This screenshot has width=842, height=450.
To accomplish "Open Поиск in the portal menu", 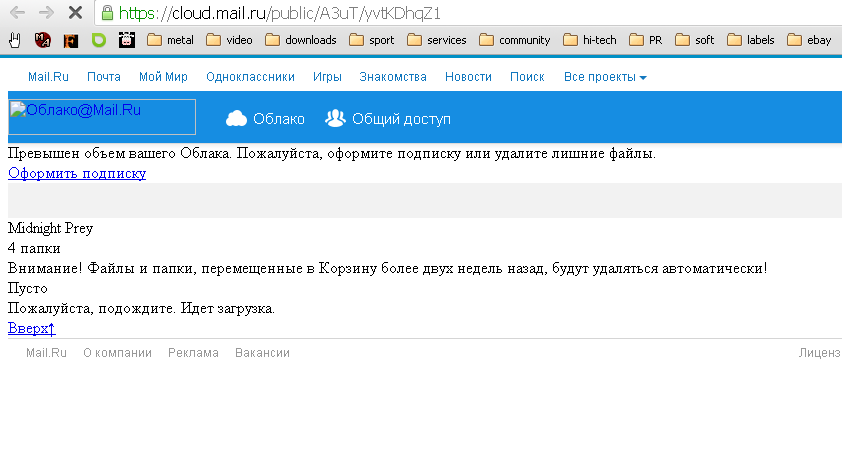I will 527,77.
